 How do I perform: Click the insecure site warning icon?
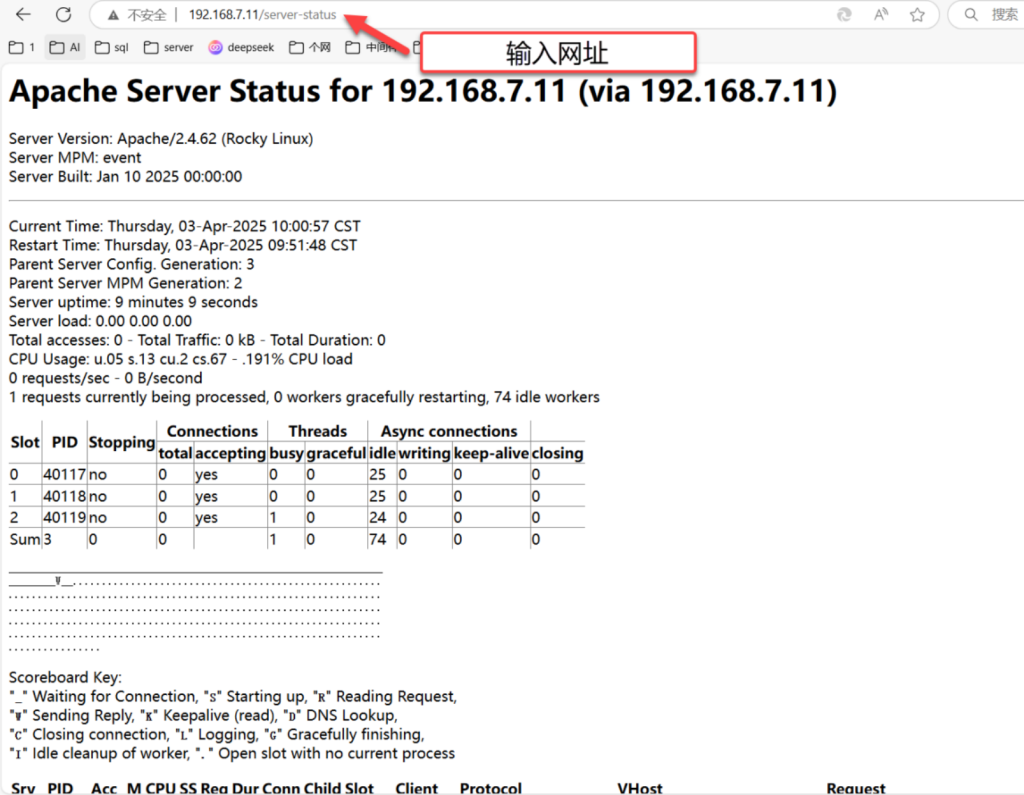[113, 15]
